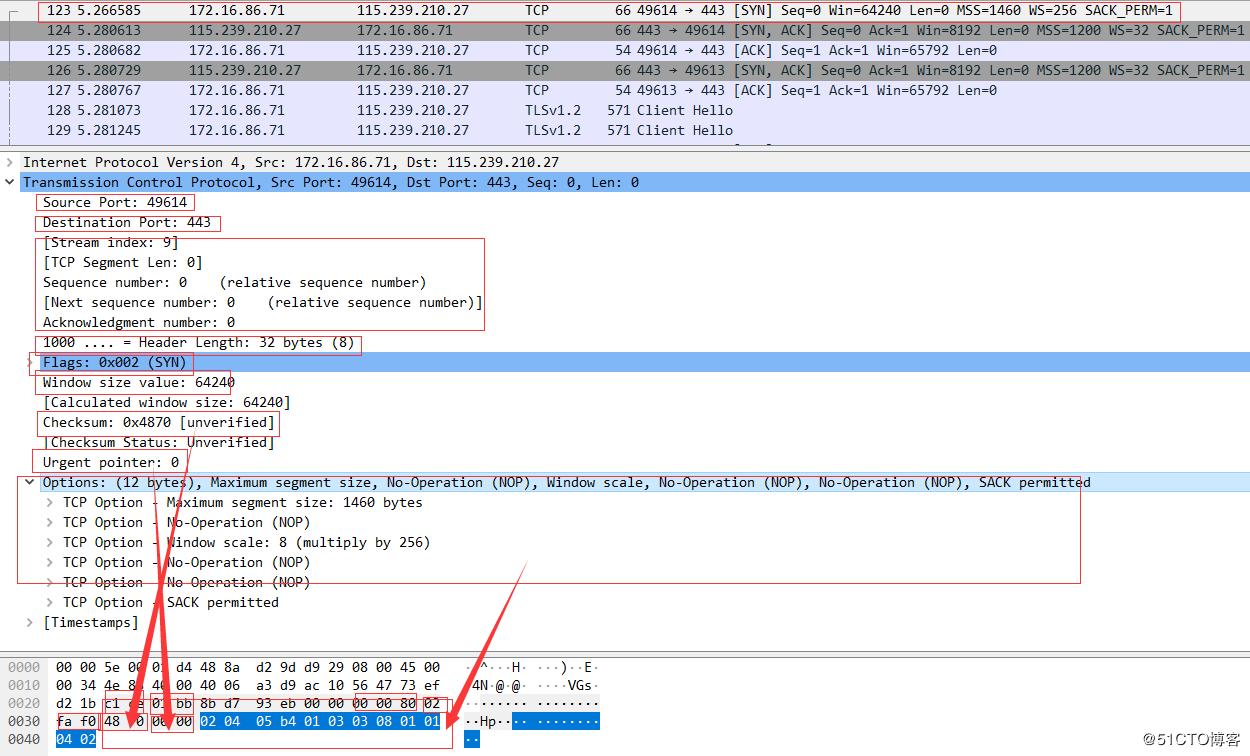
Task: Select packet 125 ACK row
Action: 400,50
